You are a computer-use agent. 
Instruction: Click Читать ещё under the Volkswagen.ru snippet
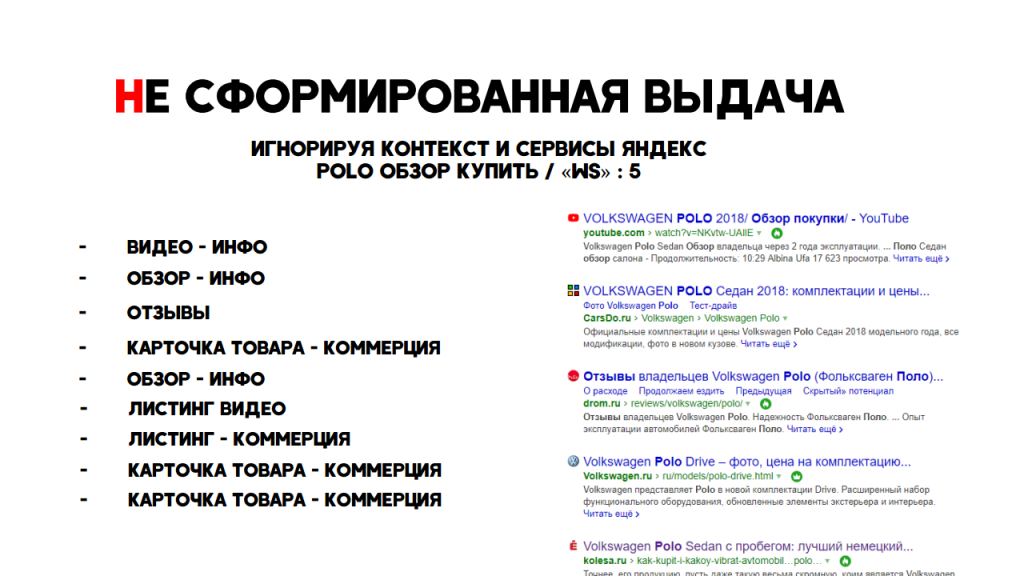pos(611,514)
